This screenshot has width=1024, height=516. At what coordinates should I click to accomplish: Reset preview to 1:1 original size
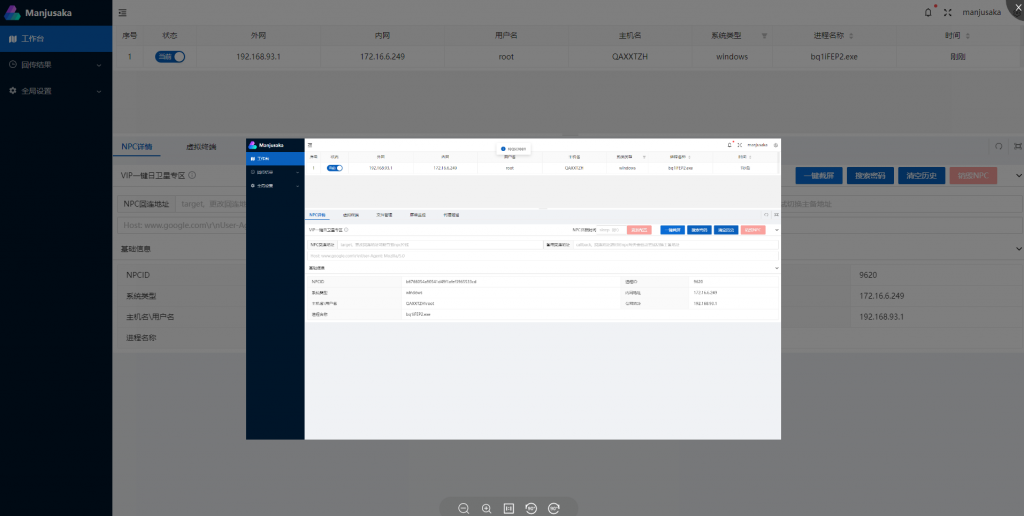pos(509,508)
